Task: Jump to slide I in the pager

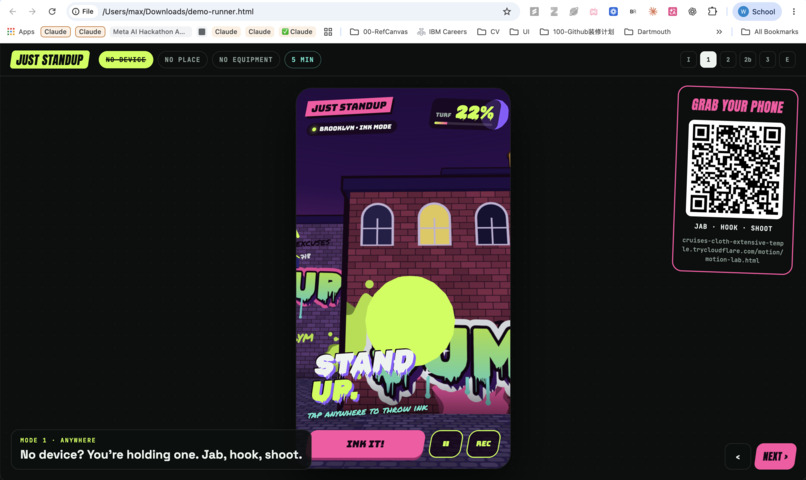Action: point(688,60)
